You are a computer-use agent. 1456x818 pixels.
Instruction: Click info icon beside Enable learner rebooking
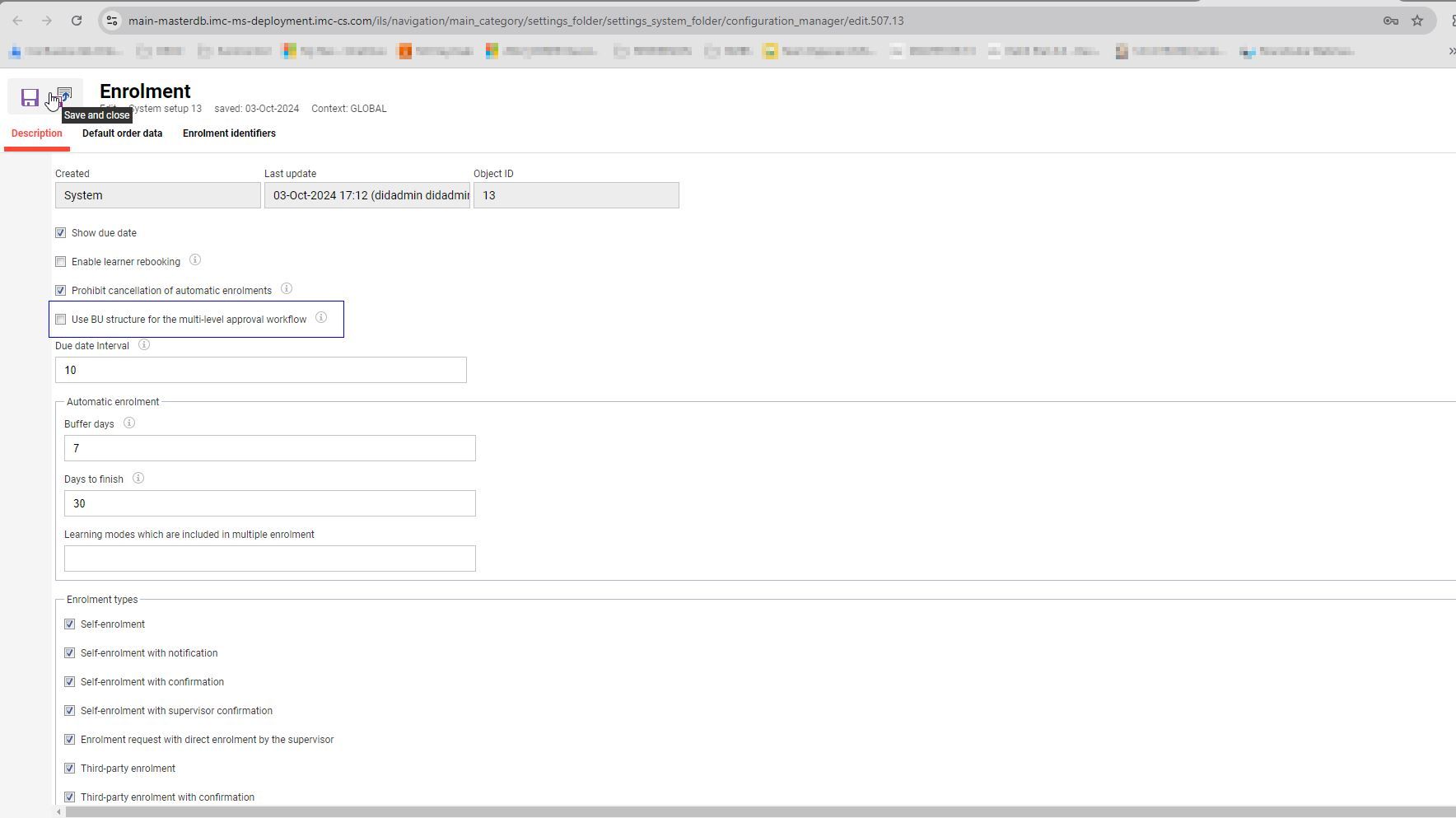point(195,260)
